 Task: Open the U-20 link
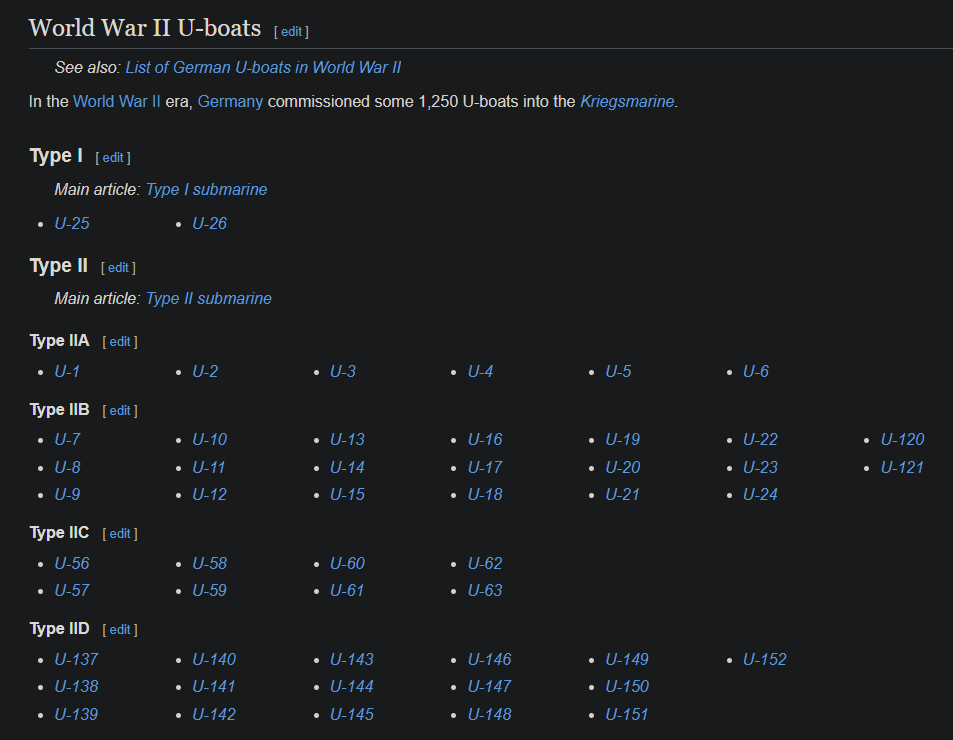pos(623,468)
